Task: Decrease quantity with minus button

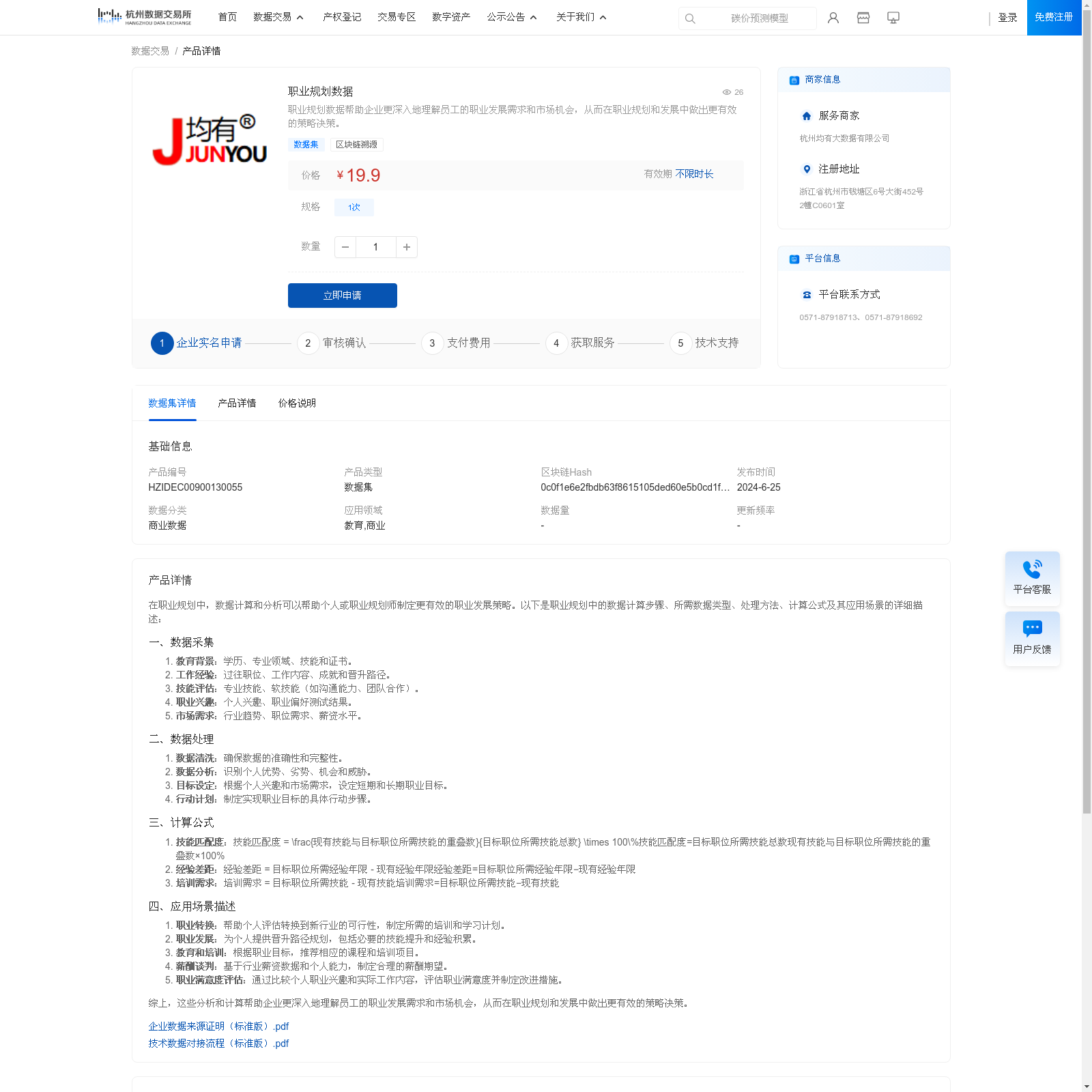Action: click(x=345, y=247)
